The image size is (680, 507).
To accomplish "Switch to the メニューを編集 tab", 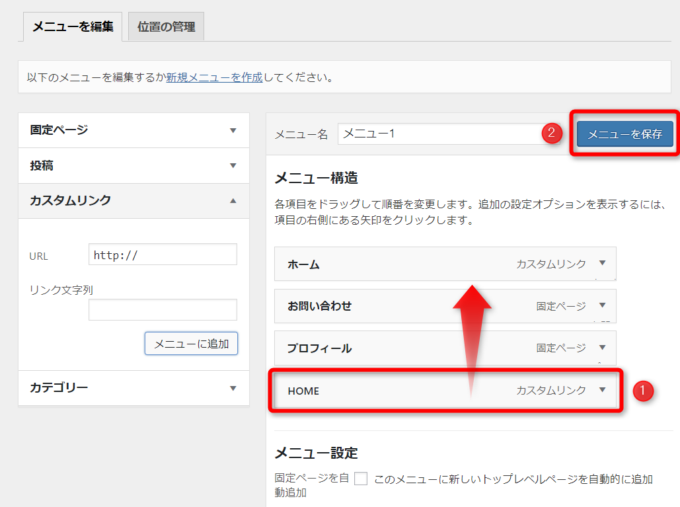I will 72,26.
